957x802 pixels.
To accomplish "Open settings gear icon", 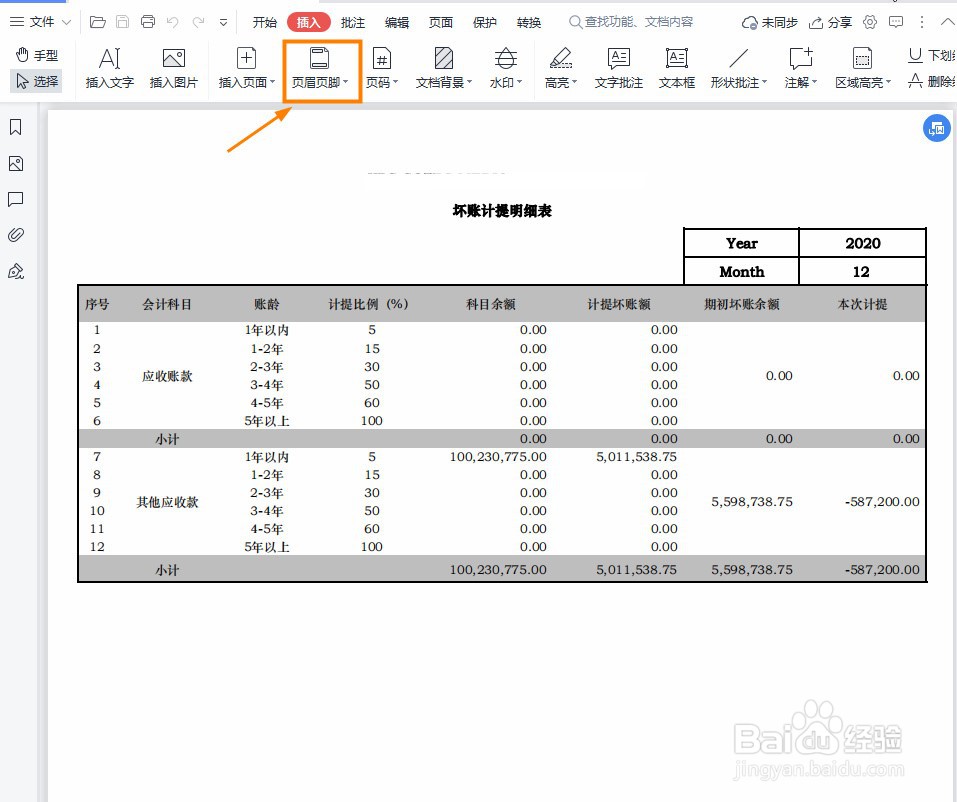I will pyautogui.click(x=870, y=23).
